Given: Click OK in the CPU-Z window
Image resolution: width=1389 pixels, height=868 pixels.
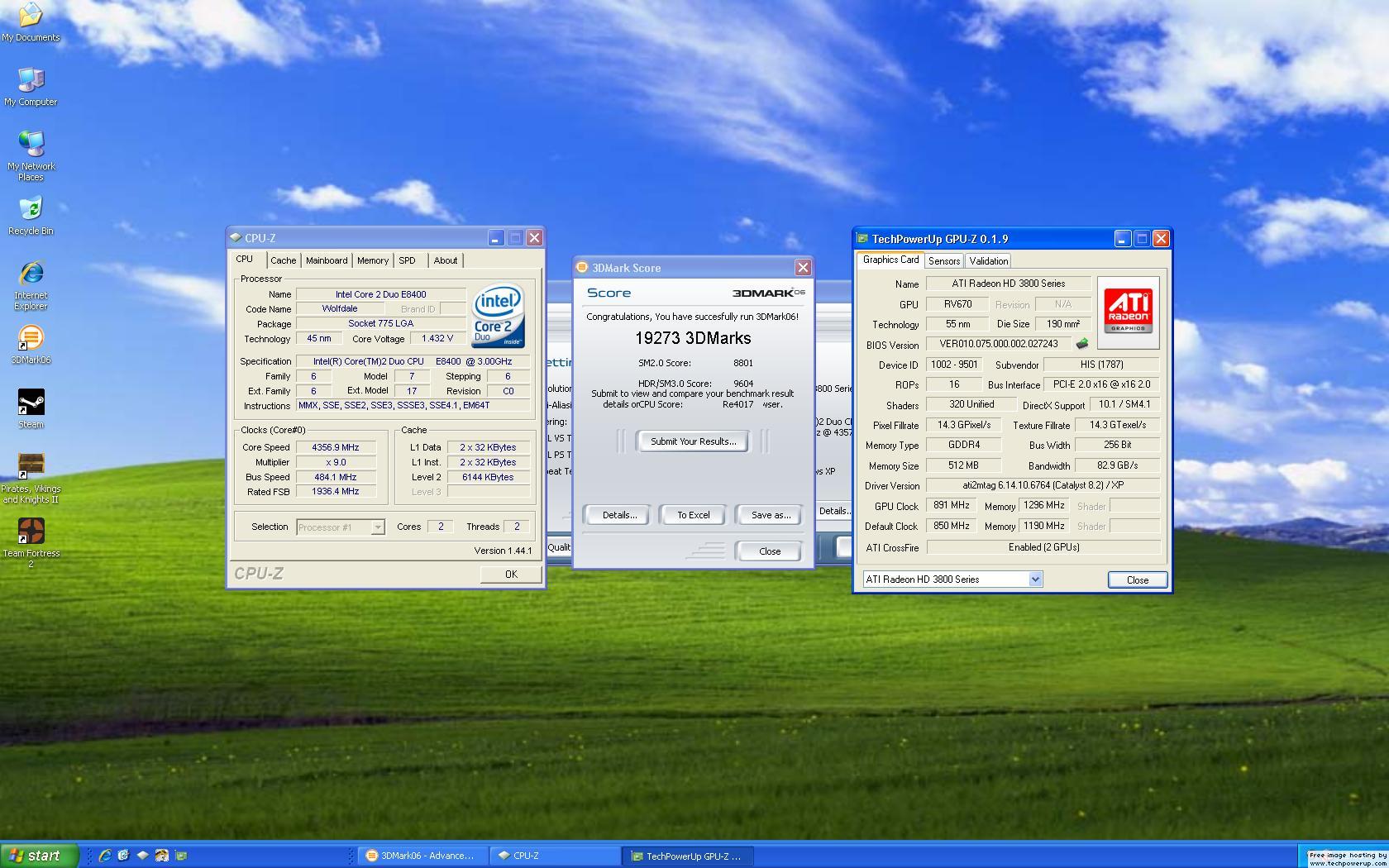Looking at the screenshot, I should [511, 575].
